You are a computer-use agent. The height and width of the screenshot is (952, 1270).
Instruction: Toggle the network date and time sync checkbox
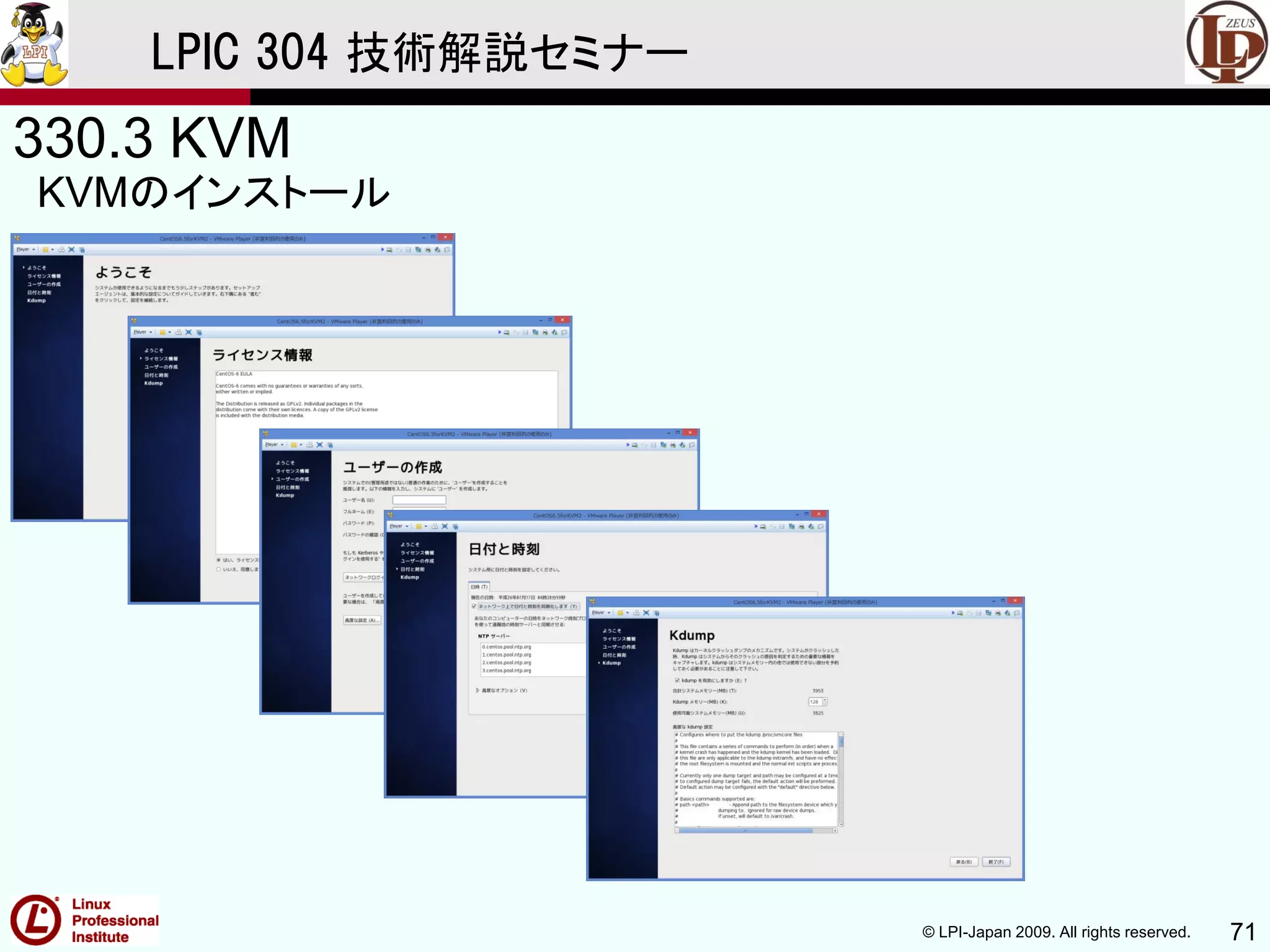tap(474, 606)
